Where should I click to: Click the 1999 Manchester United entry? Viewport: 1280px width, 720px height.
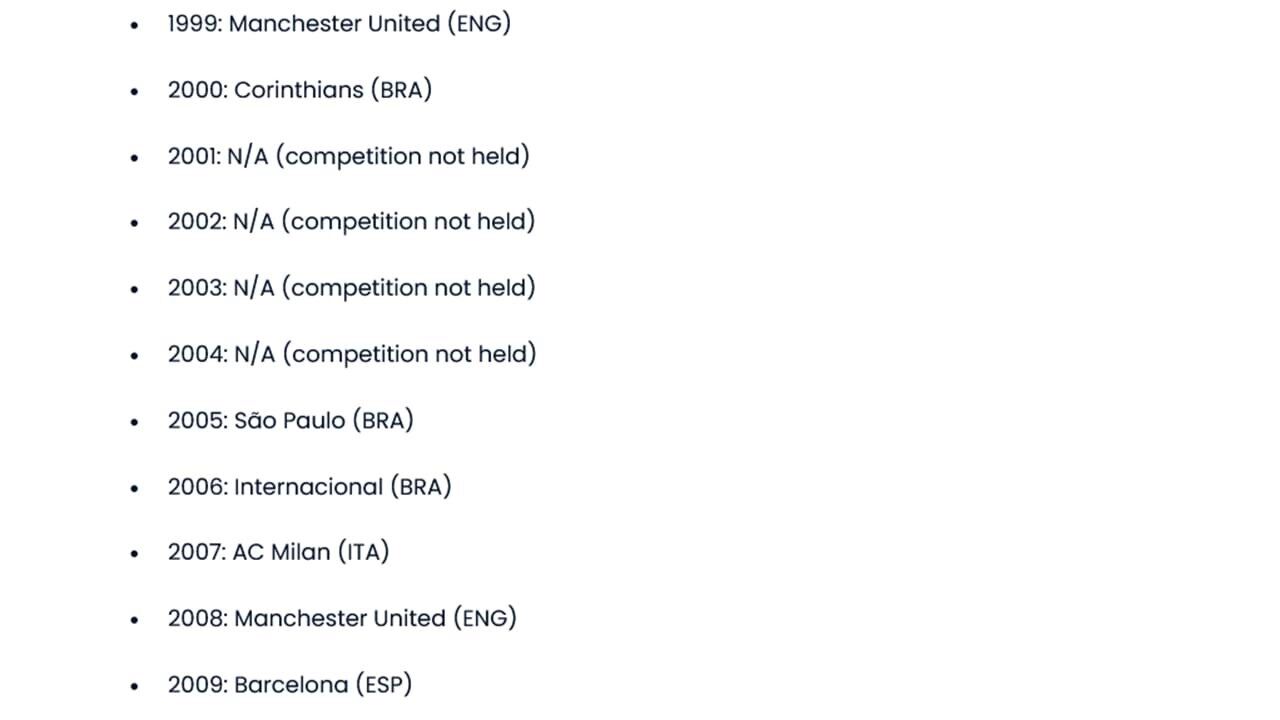[339, 24]
